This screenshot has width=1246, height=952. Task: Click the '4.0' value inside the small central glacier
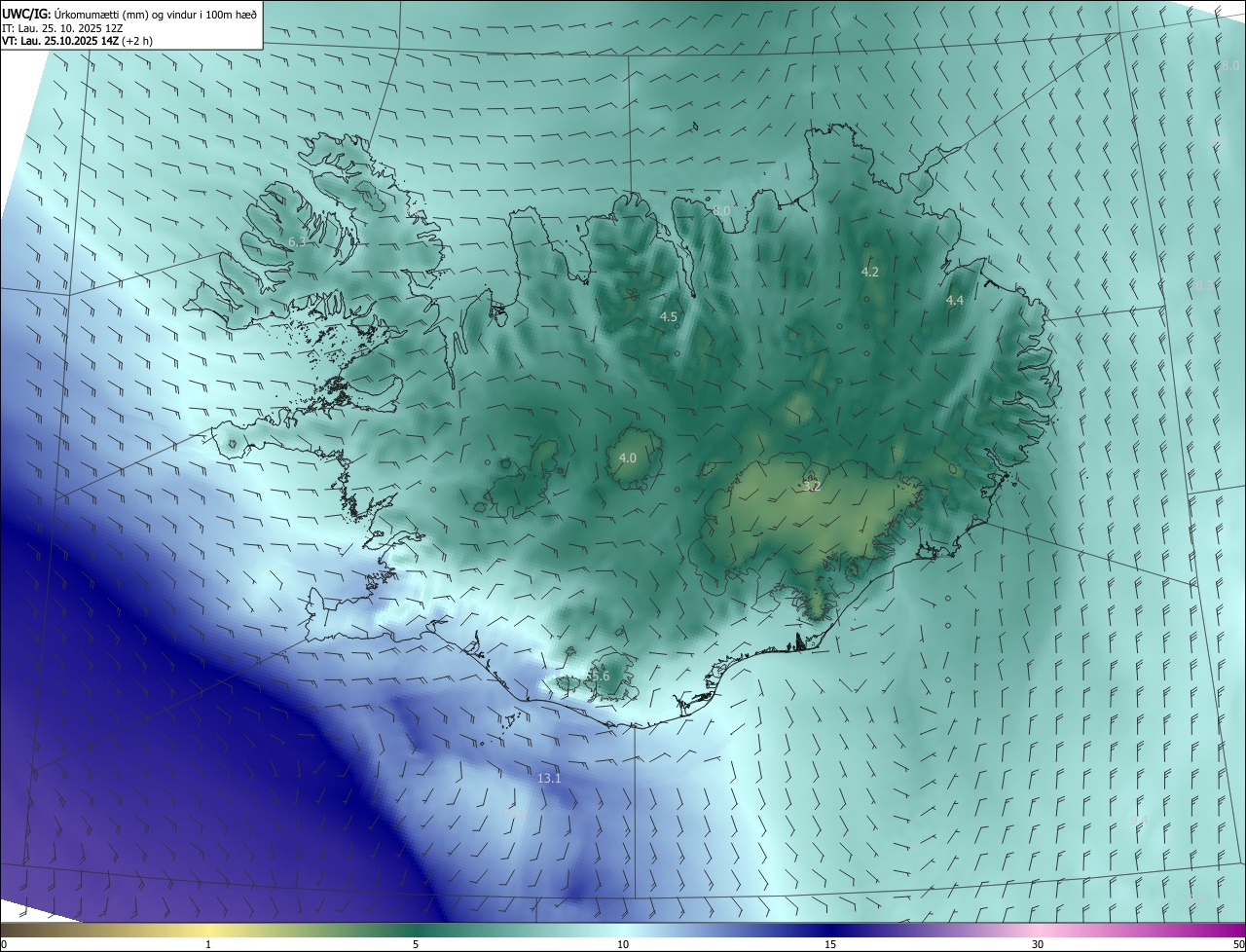coord(628,458)
